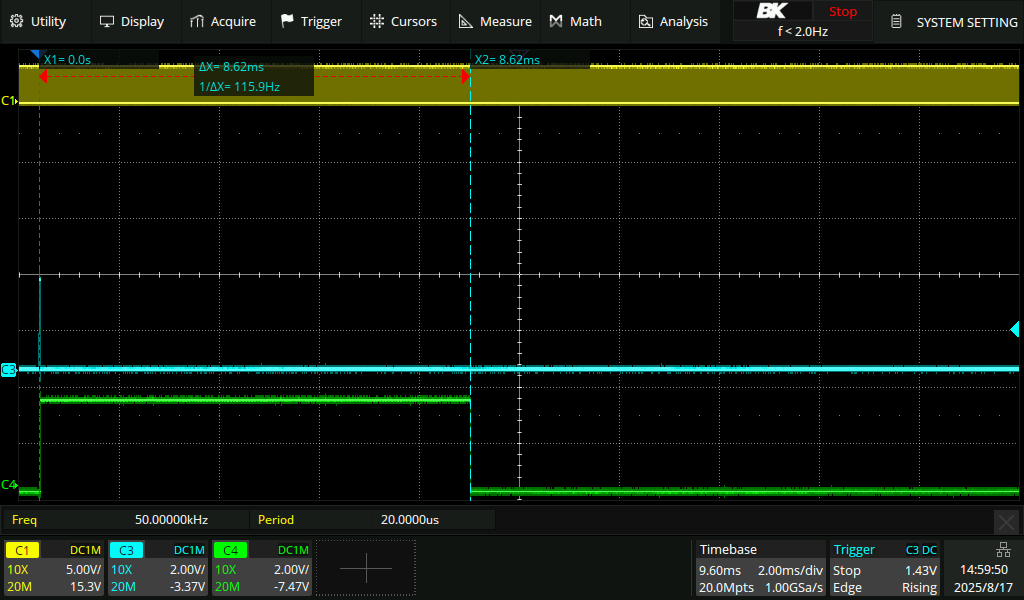Open the SYSTEM SETTING panel
Screen dimensions: 1024x600
[954, 22]
